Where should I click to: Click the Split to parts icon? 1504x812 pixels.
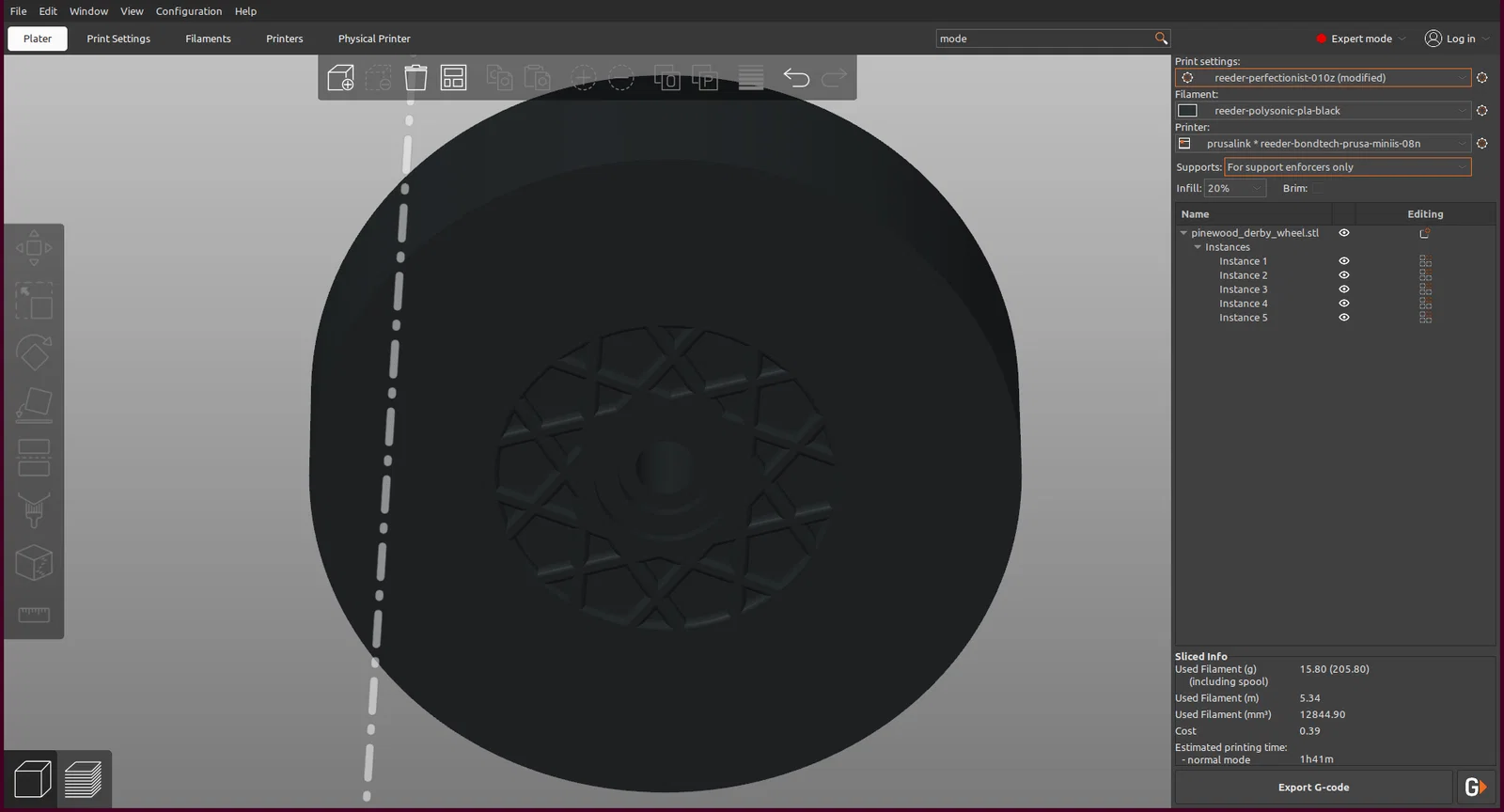(x=705, y=77)
